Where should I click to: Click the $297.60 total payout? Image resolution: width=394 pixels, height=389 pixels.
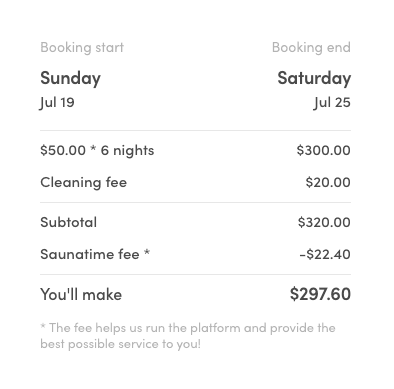320,294
